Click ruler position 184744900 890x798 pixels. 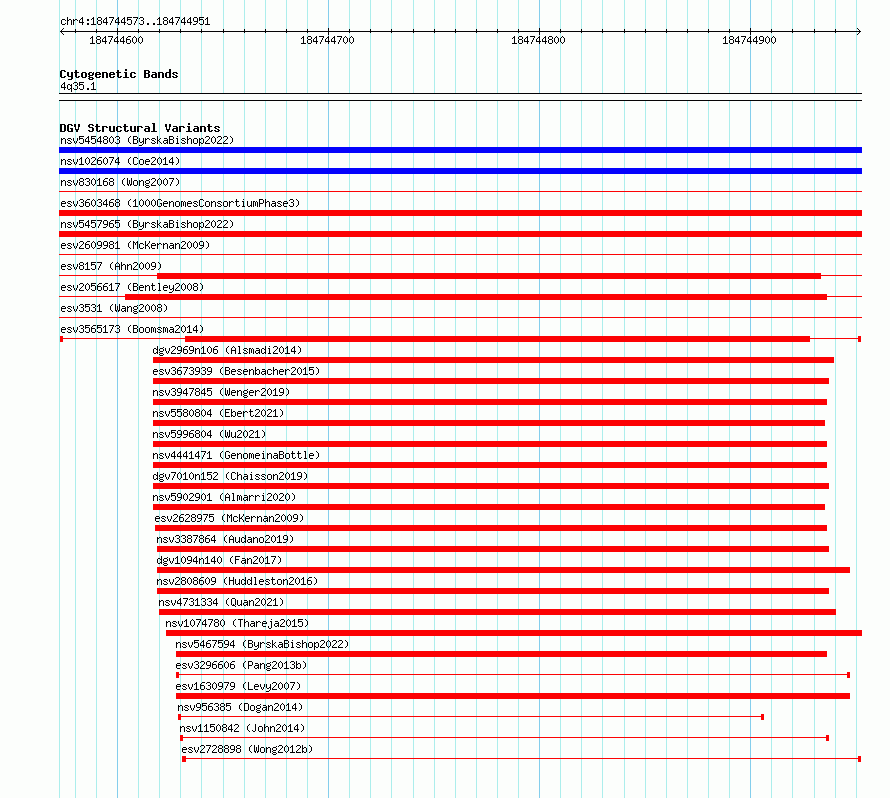(x=749, y=40)
